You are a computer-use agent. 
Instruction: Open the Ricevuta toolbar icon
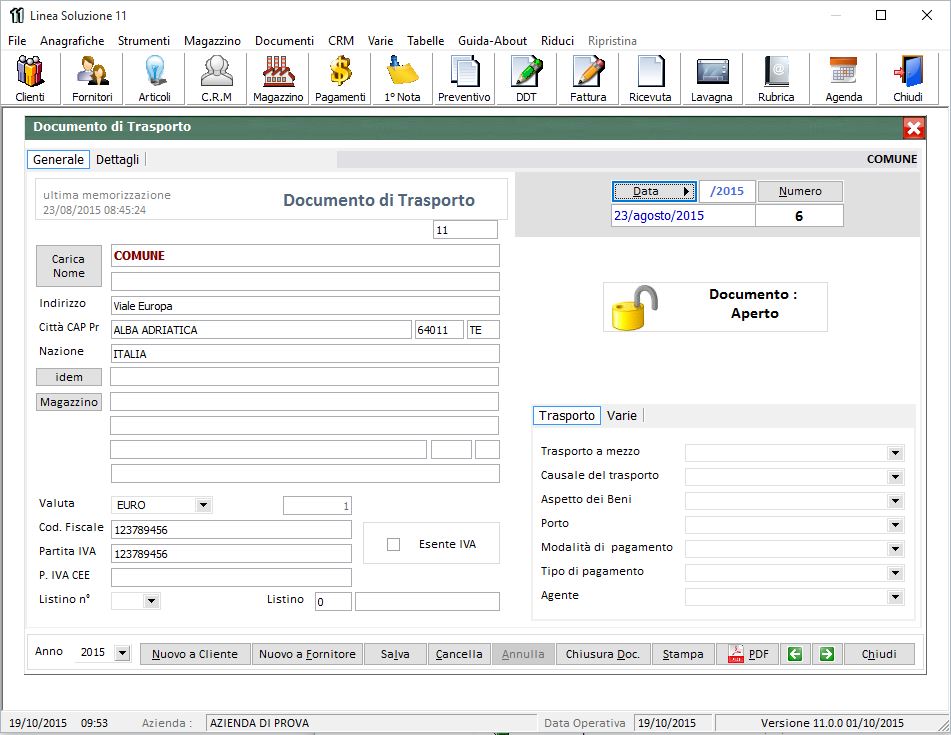650,78
